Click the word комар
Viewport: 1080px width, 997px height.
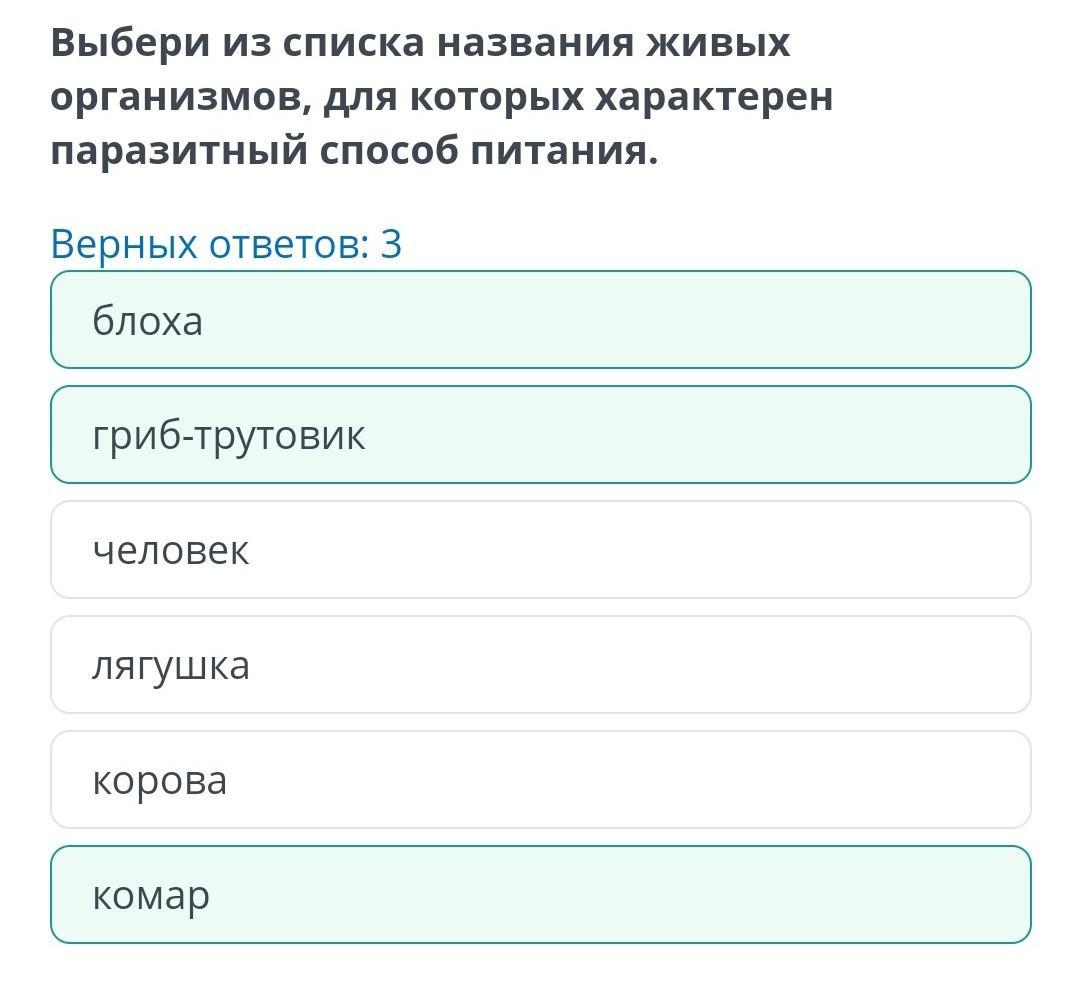click(151, 896)
